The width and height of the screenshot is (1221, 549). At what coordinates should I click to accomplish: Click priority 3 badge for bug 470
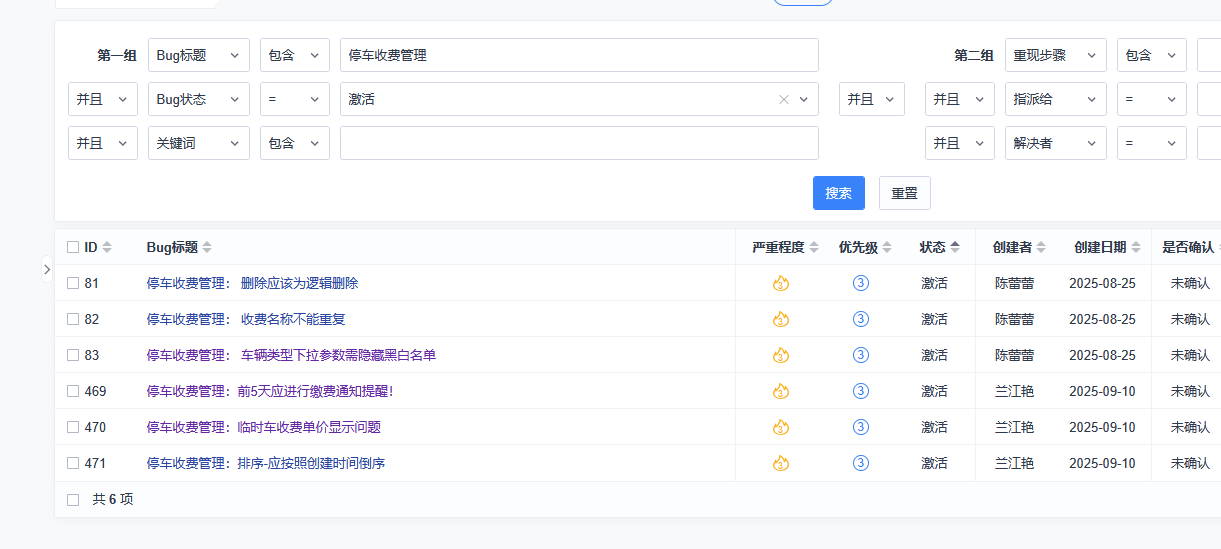(x=860, y=427)
